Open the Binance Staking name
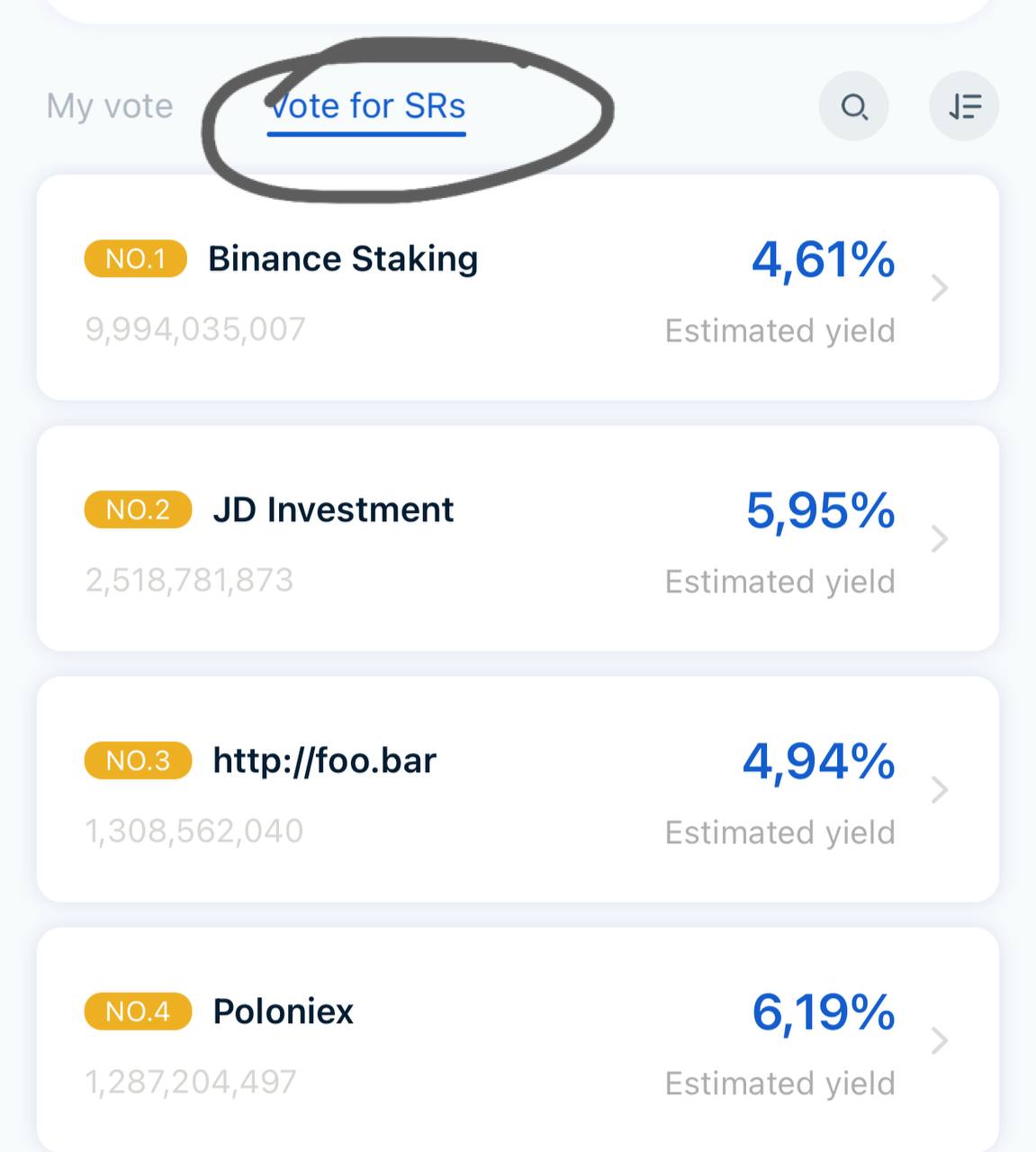1036x1152 pixels. [343, 259]
